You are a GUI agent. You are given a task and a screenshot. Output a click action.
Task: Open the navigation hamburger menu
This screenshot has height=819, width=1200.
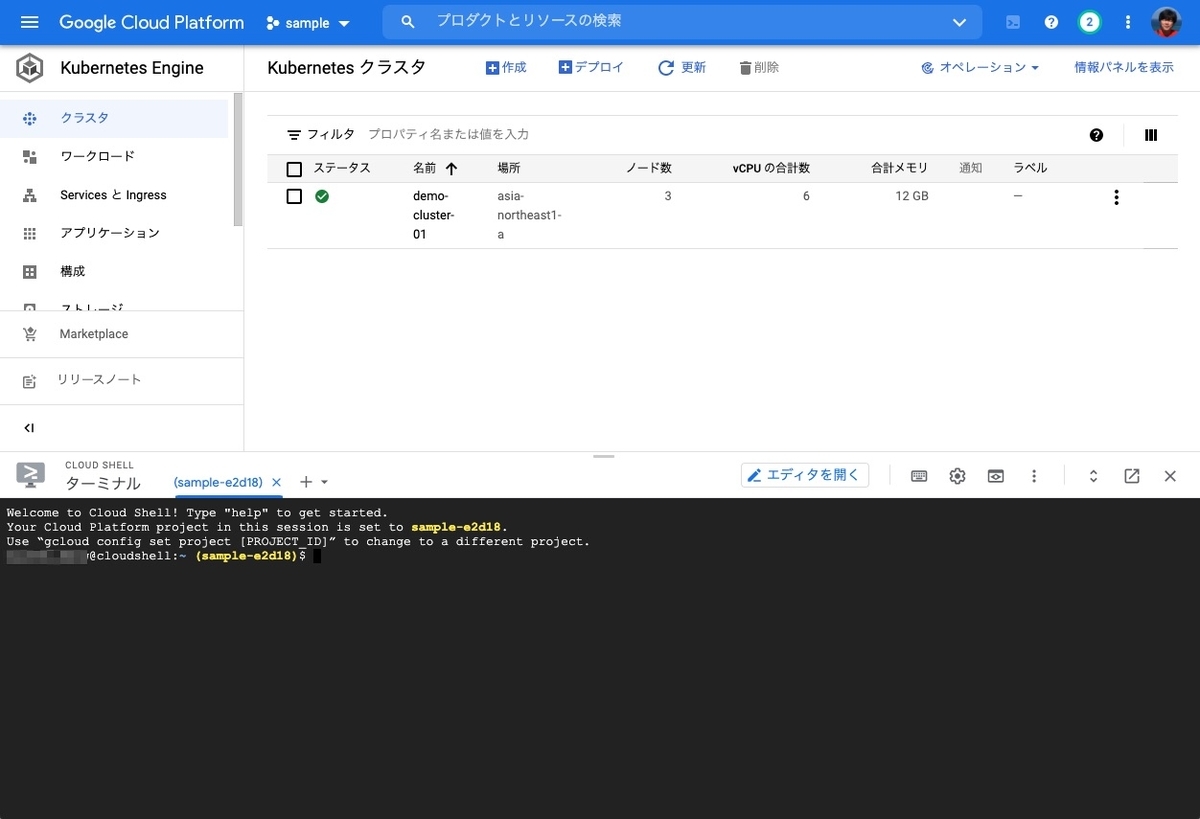(28, 22)
